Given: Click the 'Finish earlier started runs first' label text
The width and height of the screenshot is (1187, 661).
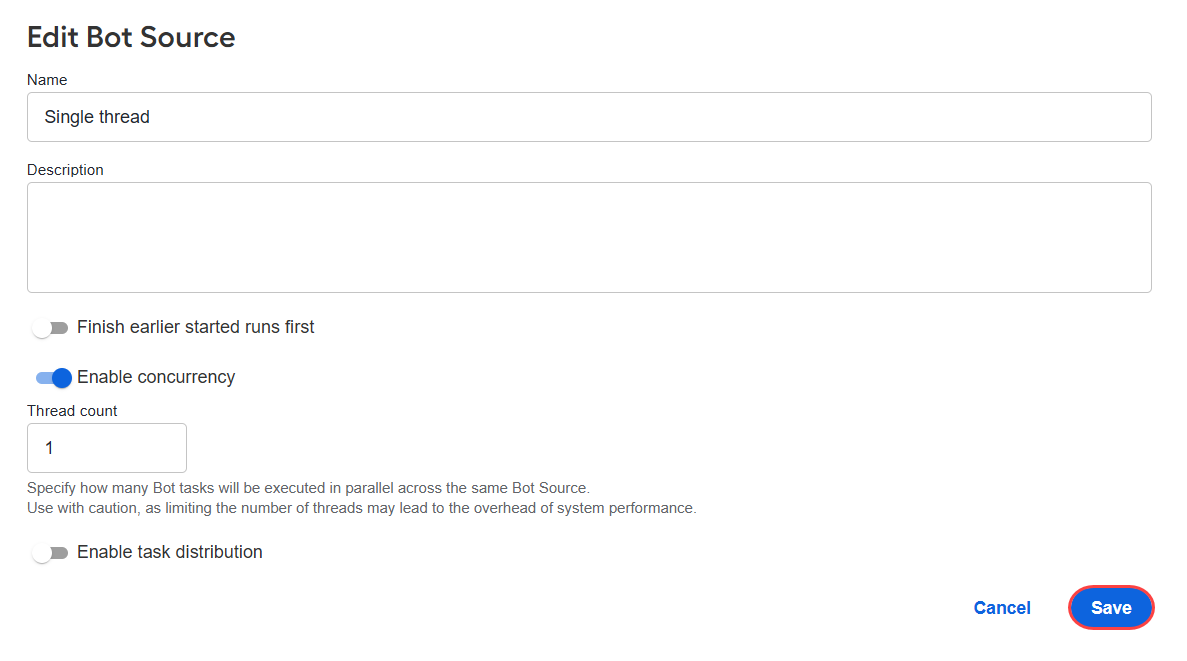Looking at the screenshot, I should [195, 327].
